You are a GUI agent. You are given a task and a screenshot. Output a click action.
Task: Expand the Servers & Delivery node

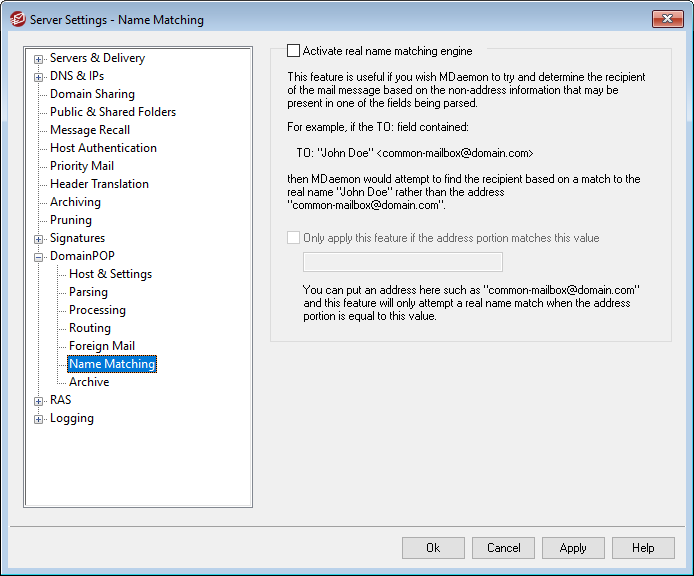click(39, 58)
